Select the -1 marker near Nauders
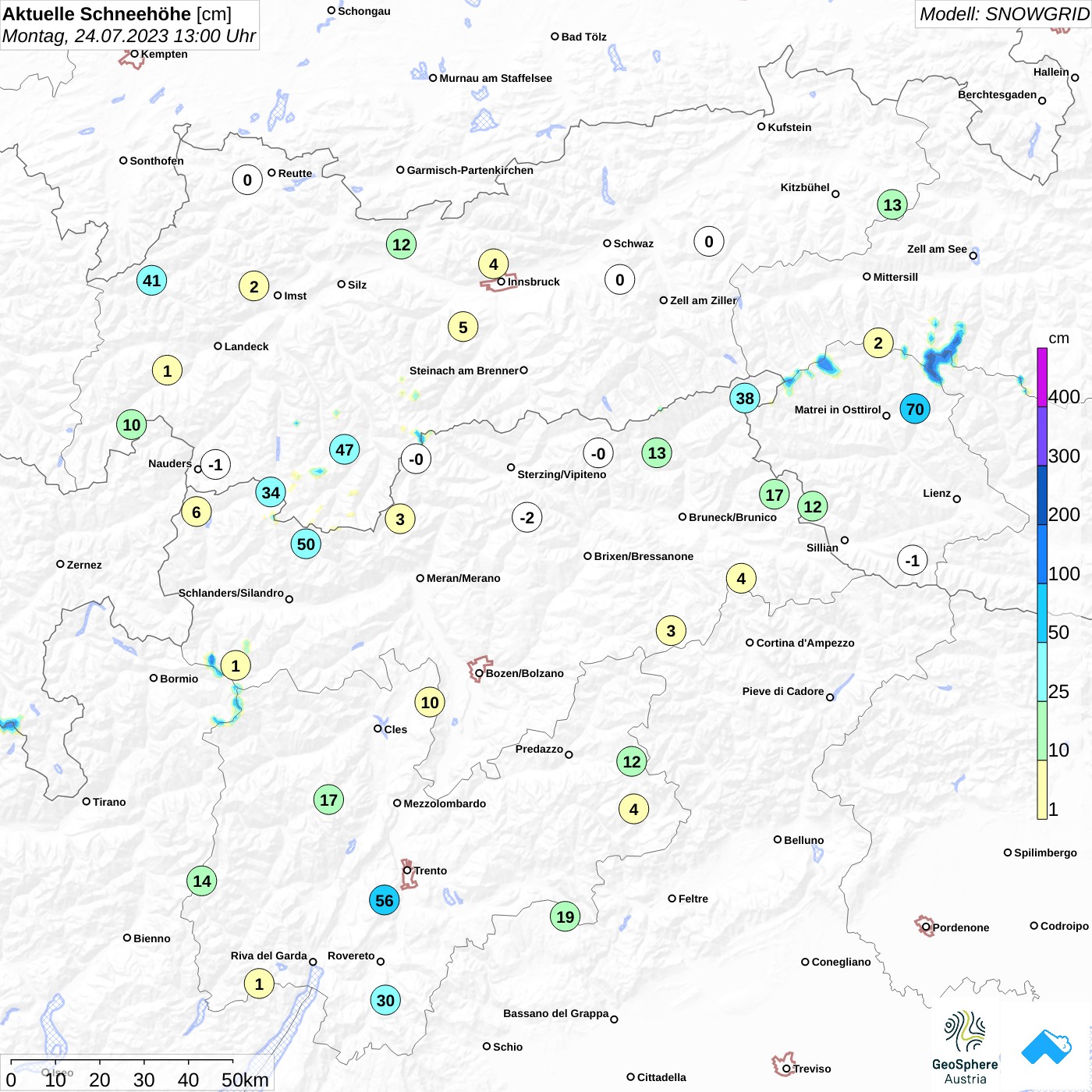The width and height of the screenshot is (1092, 1092). click(x=215, y=464)
